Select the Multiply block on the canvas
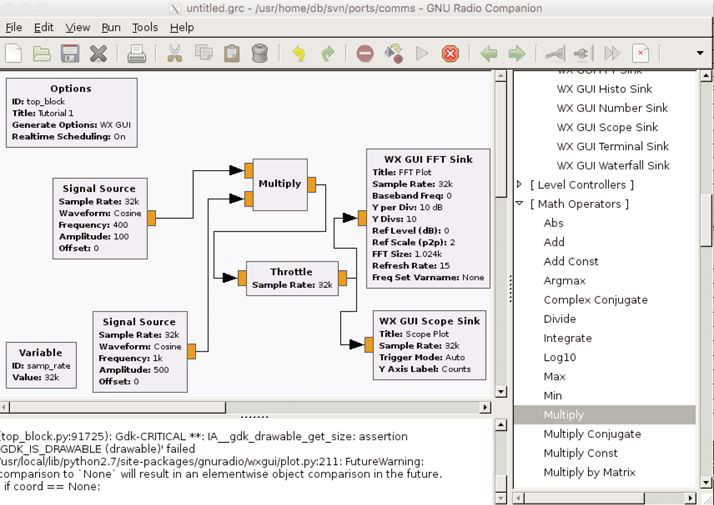The height and width of the screenshot is (505, 714). point(280,184)
